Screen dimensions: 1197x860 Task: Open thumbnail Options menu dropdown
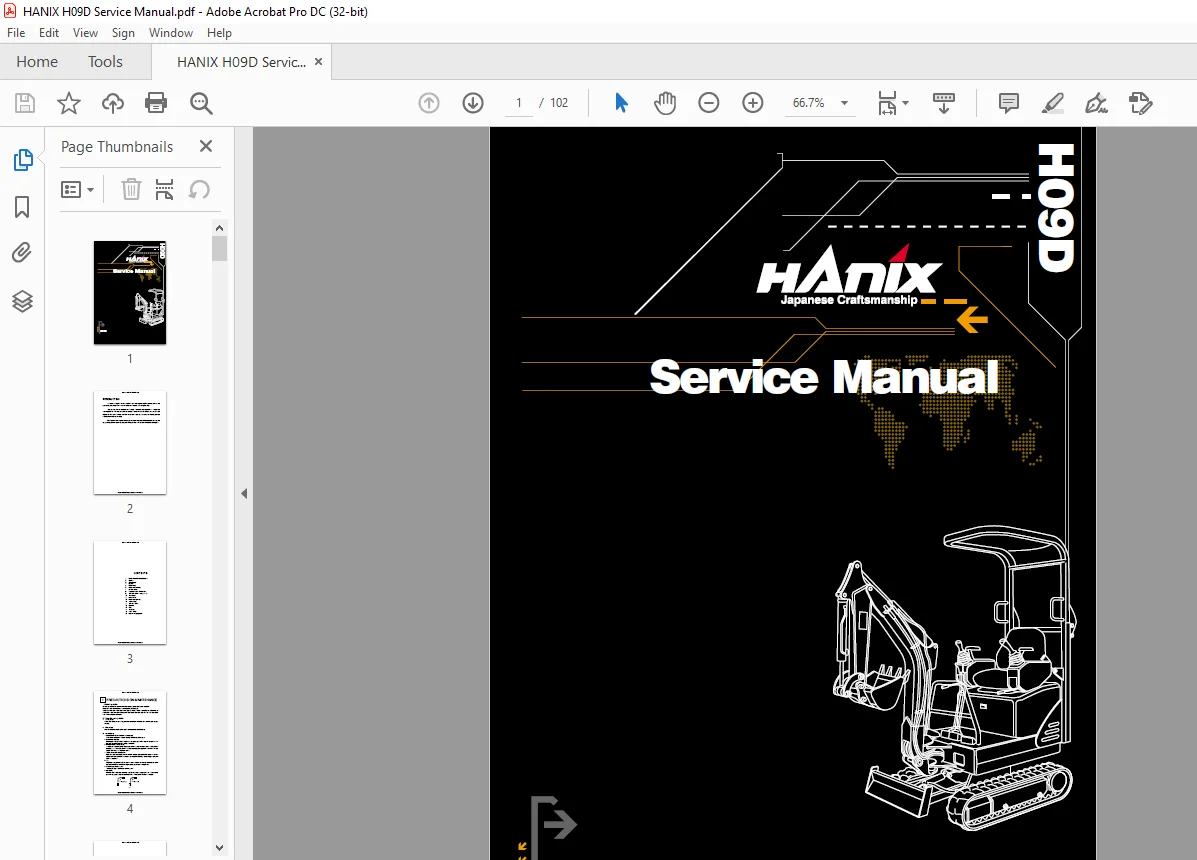(x=77, y=189)
